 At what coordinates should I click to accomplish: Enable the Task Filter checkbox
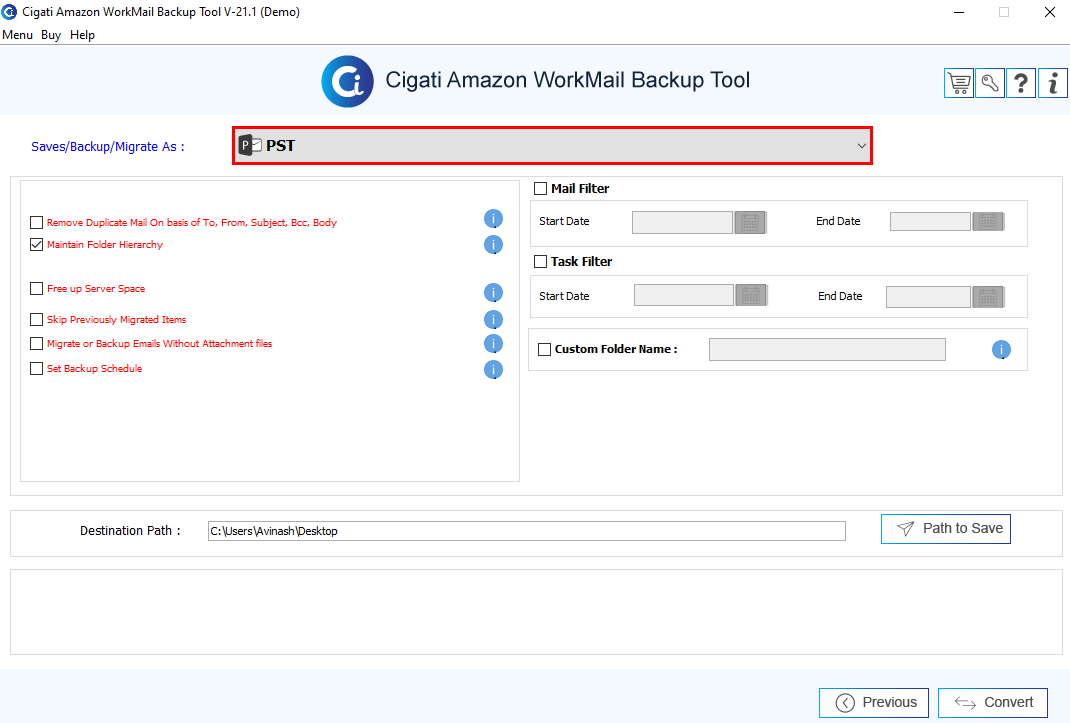pyautogui.click(x=540, y=261)
